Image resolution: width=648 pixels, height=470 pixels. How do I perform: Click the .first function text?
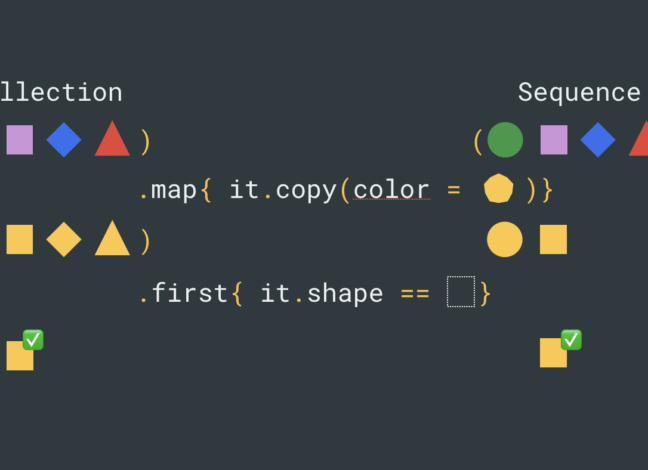point(181,293)
